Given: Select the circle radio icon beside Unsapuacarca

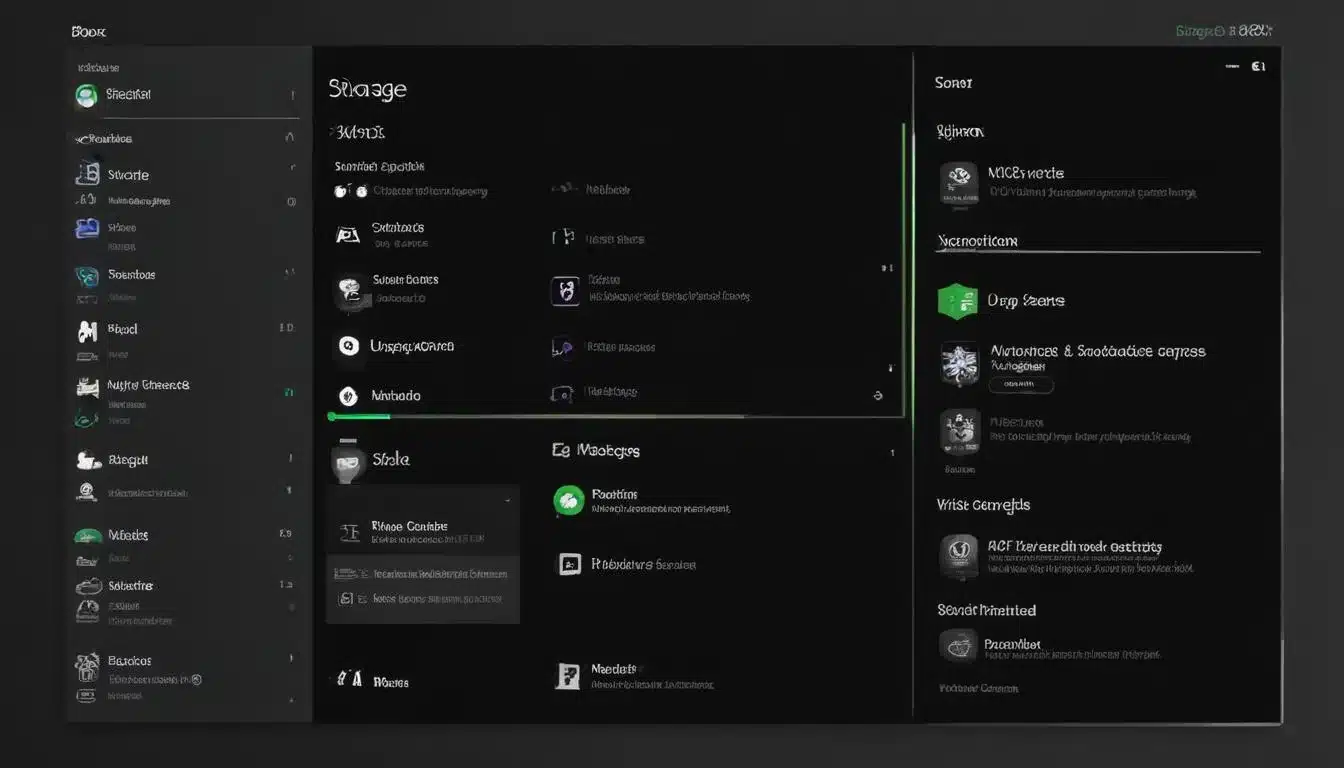Looking at the screenshot, I should (348, 346).
